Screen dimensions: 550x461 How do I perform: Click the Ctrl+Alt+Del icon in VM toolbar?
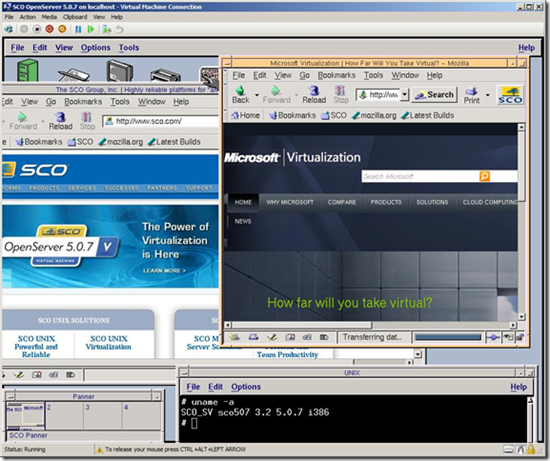pyautogui.click(x=9, y=29)
